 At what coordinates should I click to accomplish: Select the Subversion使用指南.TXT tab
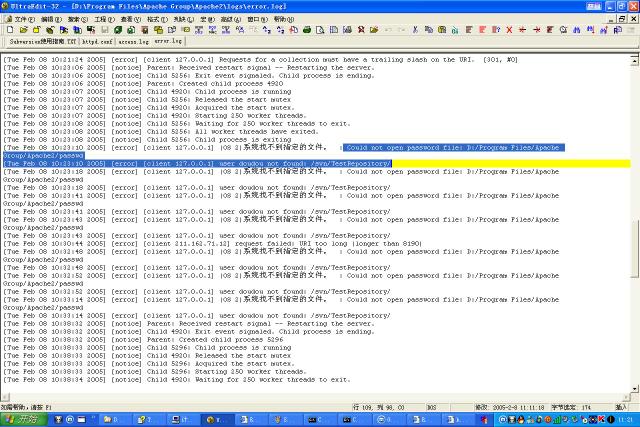click(x=43, y=42)
